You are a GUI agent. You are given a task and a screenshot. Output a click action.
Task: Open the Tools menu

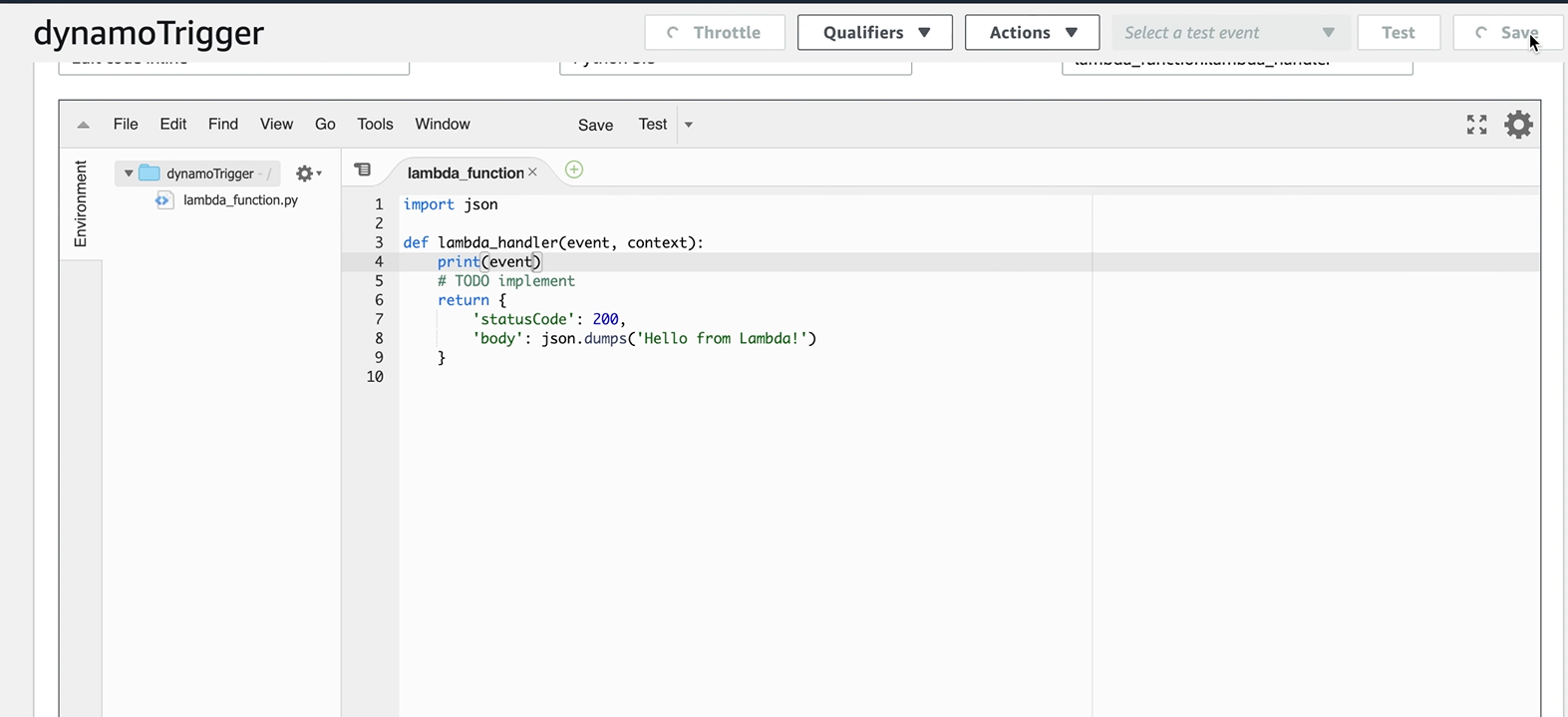click(375, 125)
